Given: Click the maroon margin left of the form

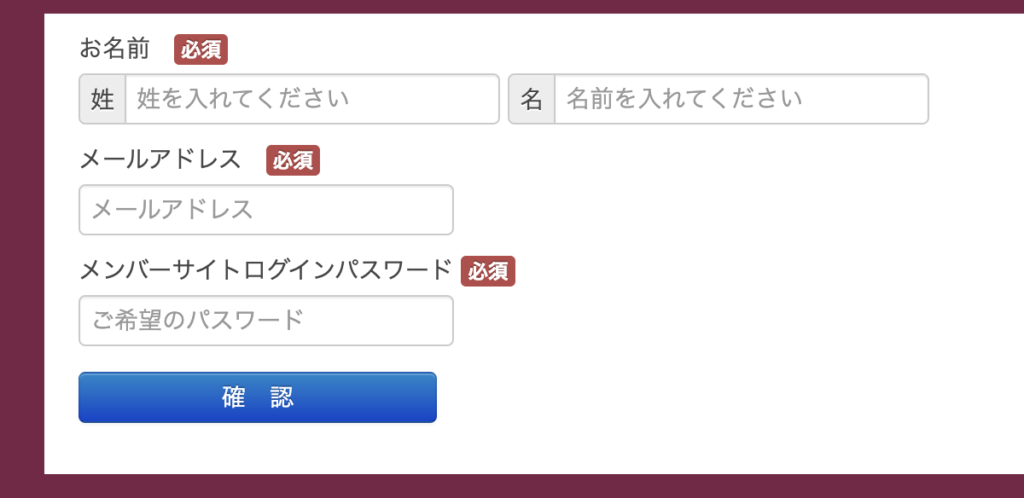Looking at the screenshot, I should 21,250.
